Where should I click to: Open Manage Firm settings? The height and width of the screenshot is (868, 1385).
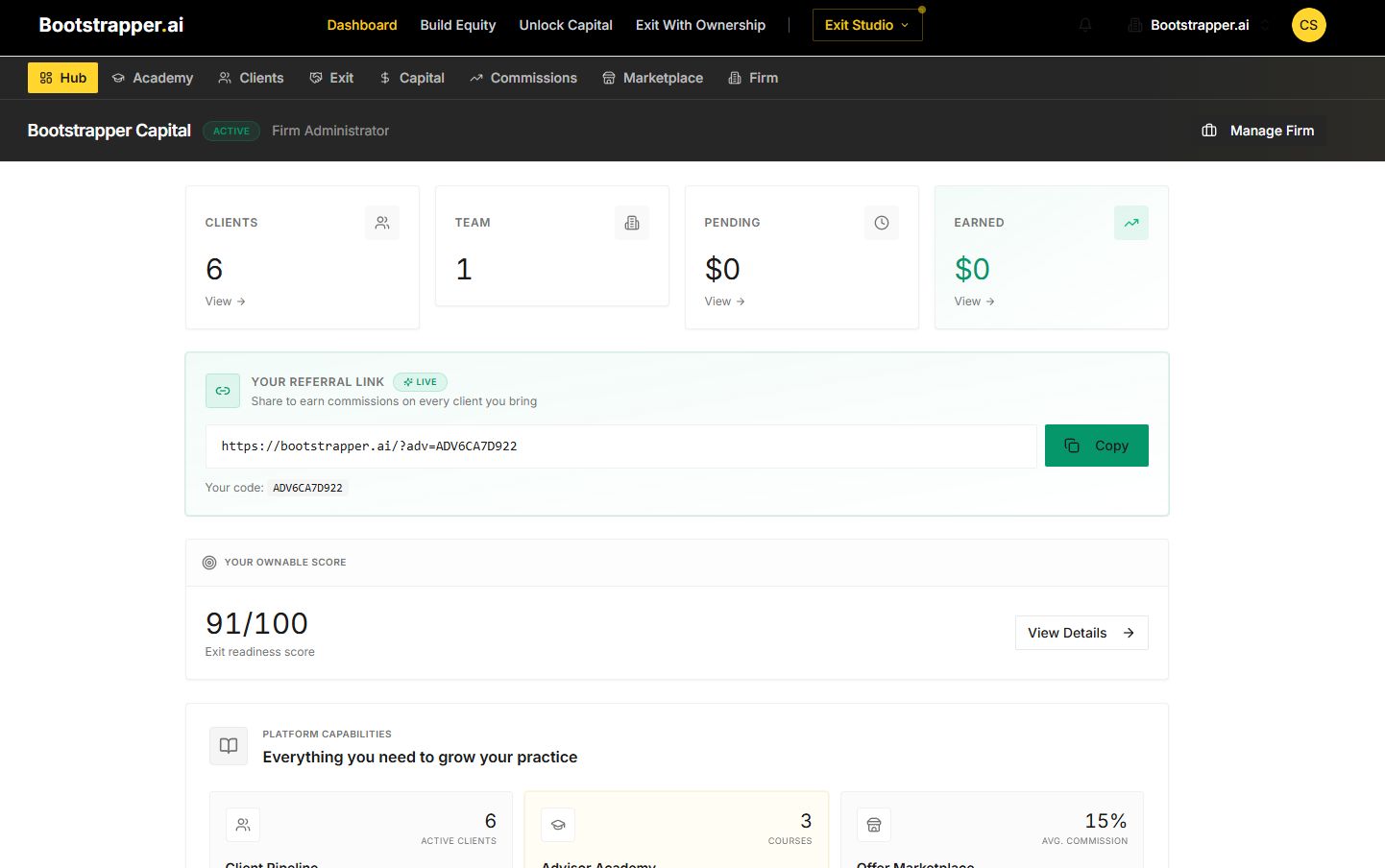(1258, 131)
